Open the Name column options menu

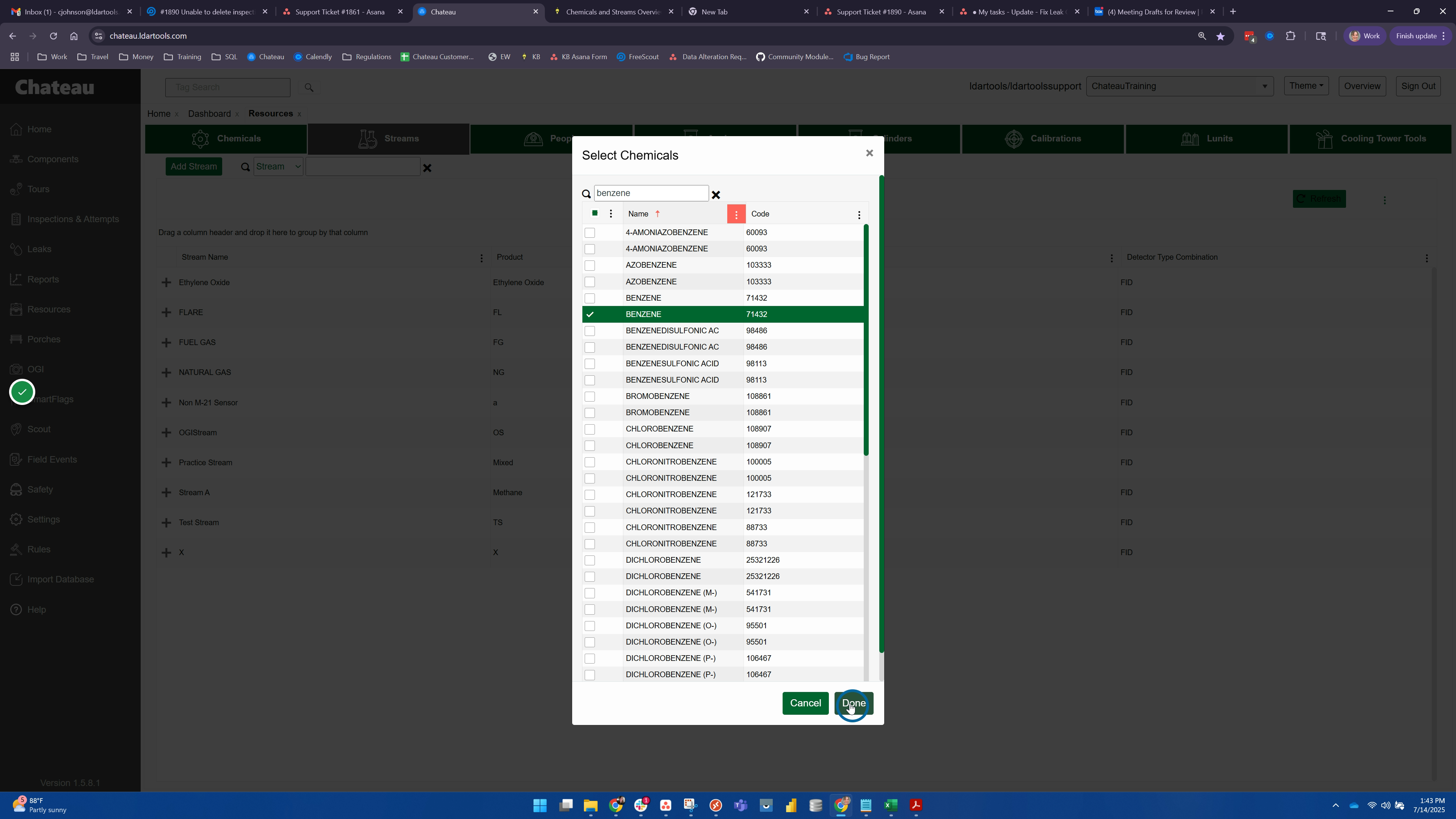(x=736, y=214)
